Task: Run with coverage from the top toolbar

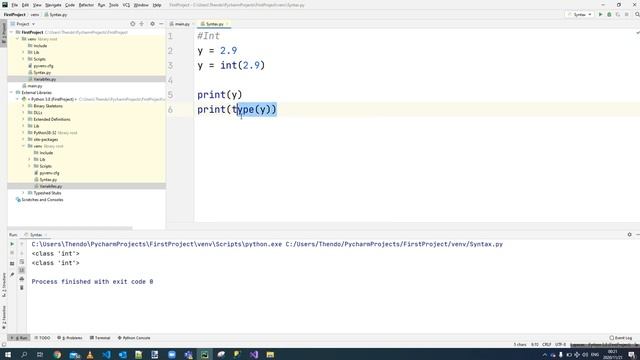Action: click(x=618, y=14)
